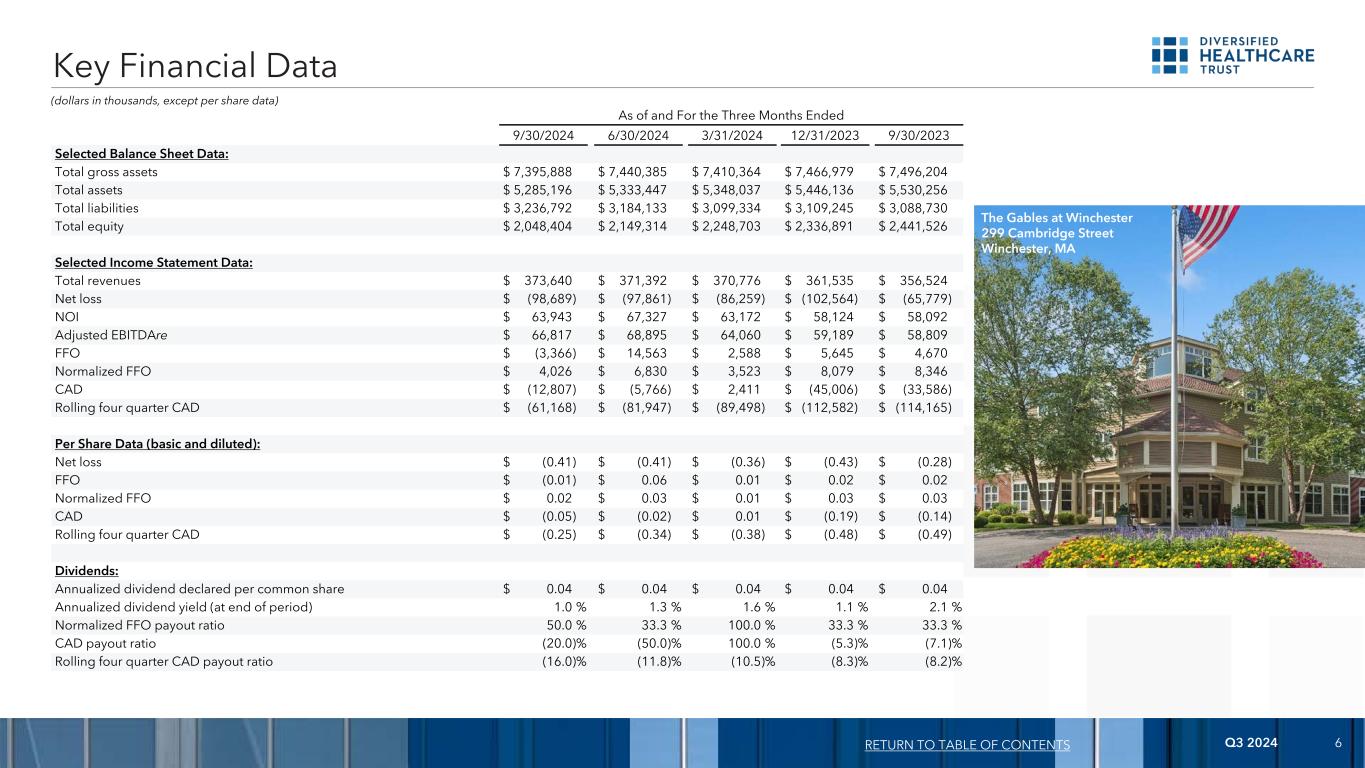Click the Total gross assets row label
Viewport: 1365px width, 768px height.
106,172
